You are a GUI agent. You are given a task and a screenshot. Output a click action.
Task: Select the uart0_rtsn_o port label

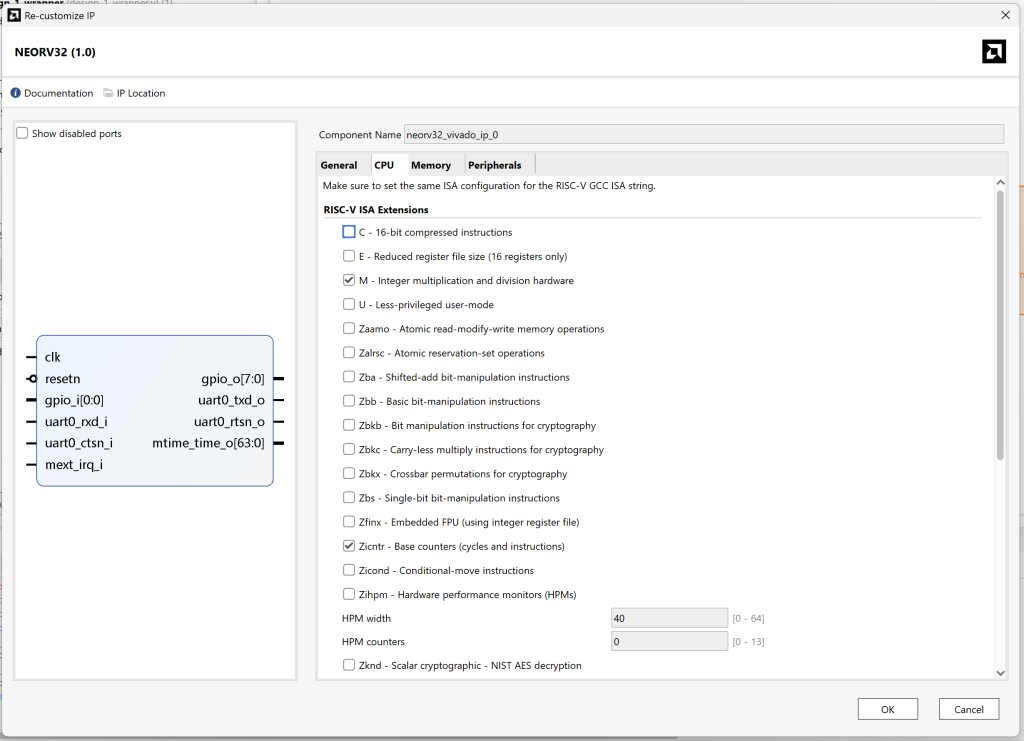click(x=229, y=422)
